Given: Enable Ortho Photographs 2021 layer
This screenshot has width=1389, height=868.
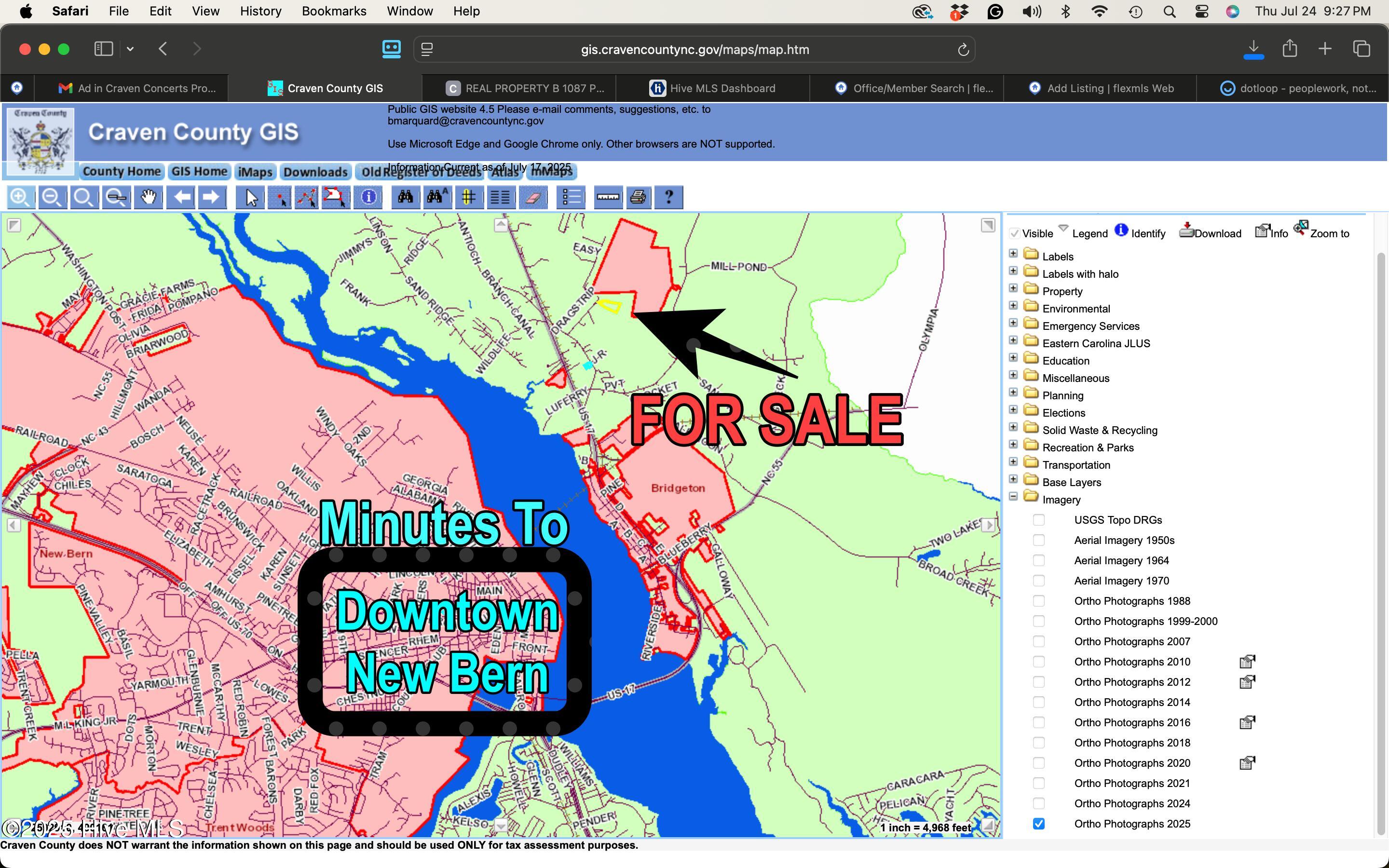Looking at the screenshot, I should pyautogui.click(x=1038, y=783).
